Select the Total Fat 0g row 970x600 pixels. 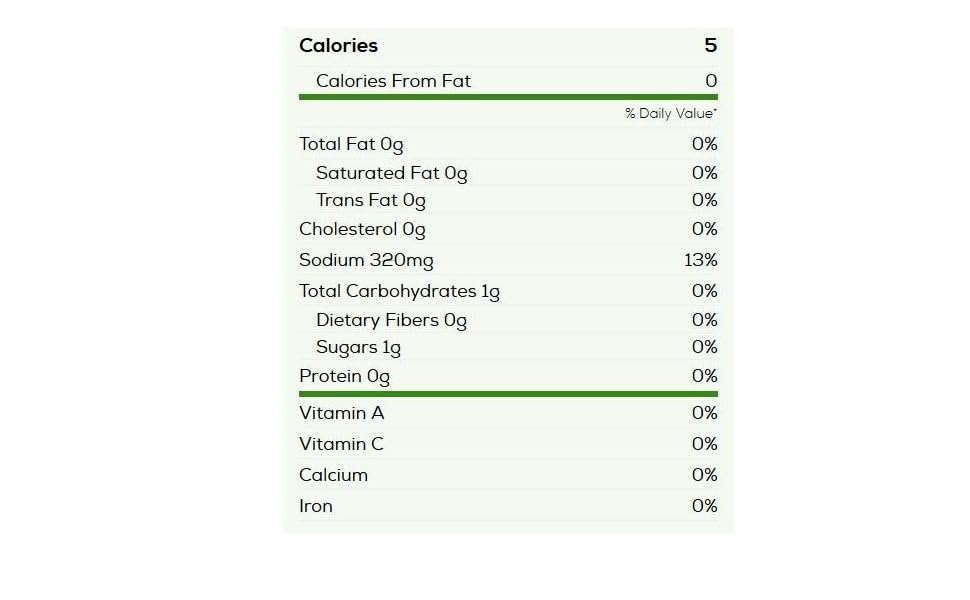tap(509, 144)
